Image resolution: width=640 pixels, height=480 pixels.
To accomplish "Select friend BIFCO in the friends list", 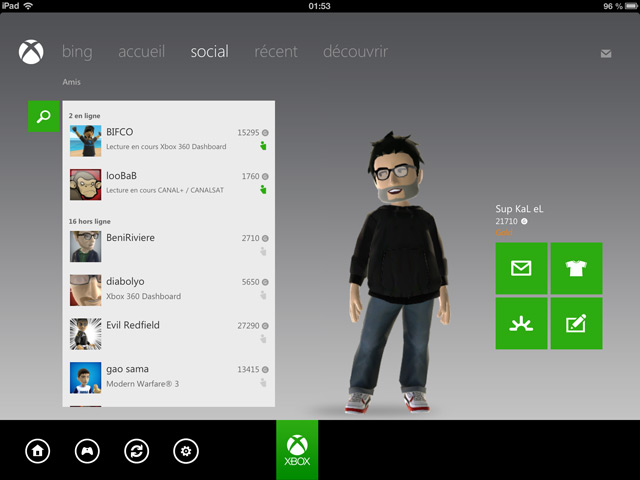I will click(168, 139).
